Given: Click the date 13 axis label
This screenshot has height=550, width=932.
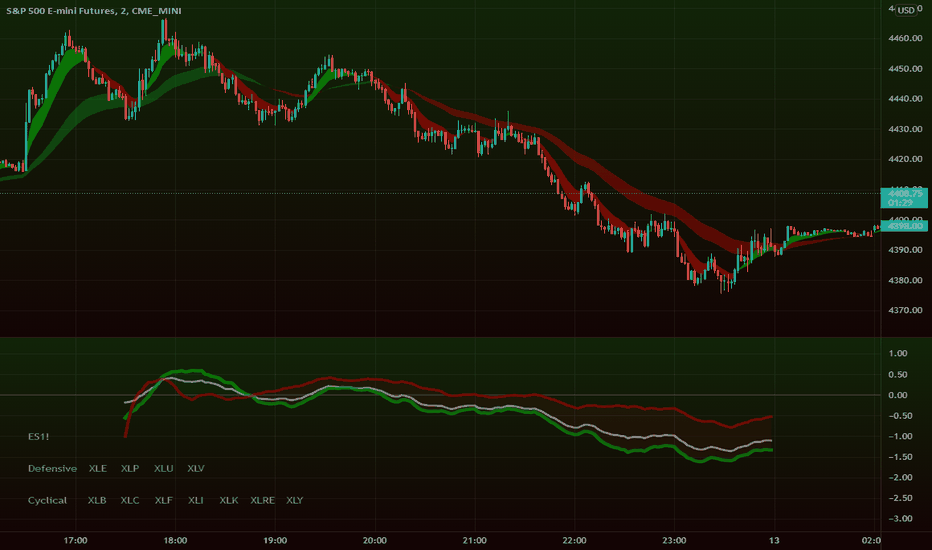Looking at the screenshot, I should pos(774,540).
